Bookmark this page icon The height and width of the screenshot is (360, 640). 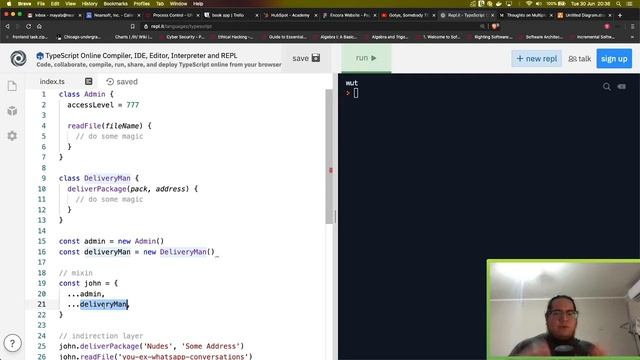click(133, 27)
